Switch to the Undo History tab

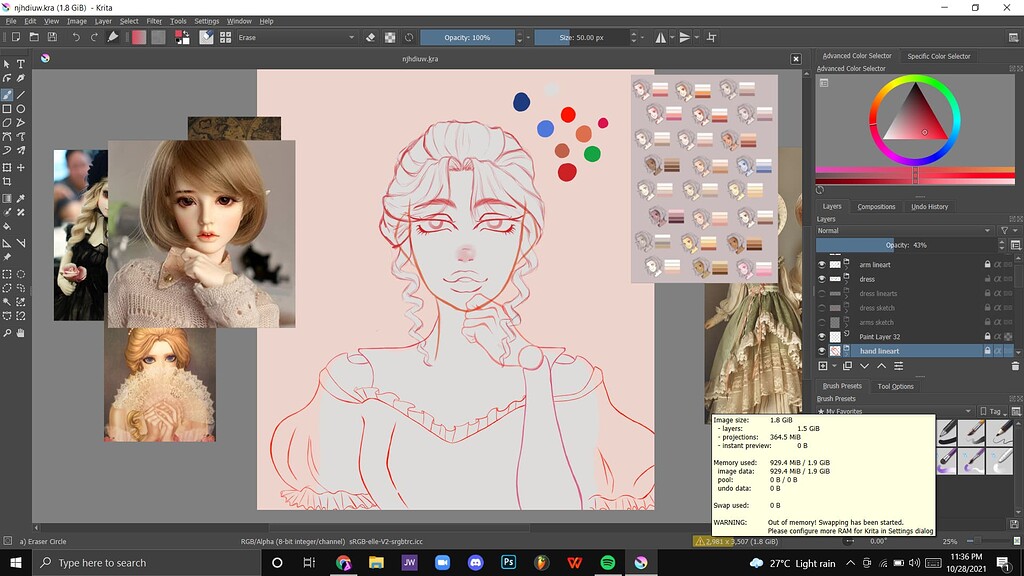pyautogui.click(x=929, y=207)
